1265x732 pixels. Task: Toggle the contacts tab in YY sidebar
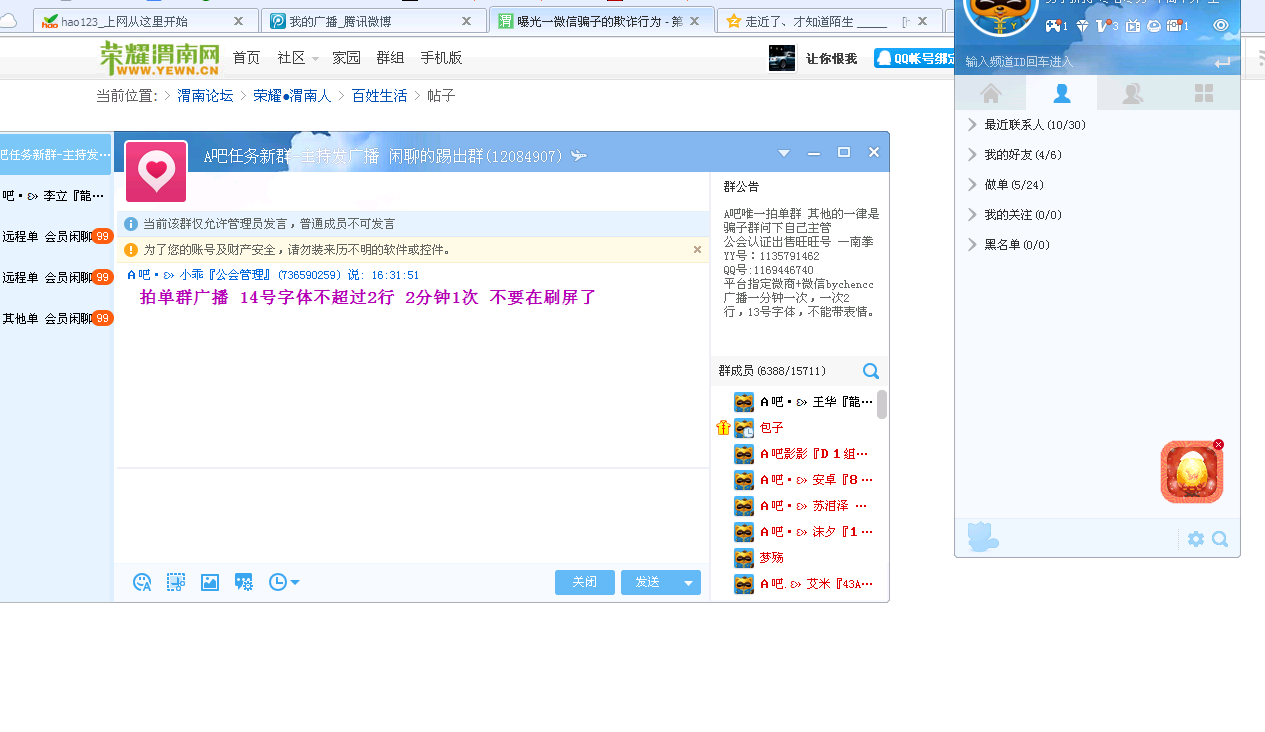[x=1061, y=92]
